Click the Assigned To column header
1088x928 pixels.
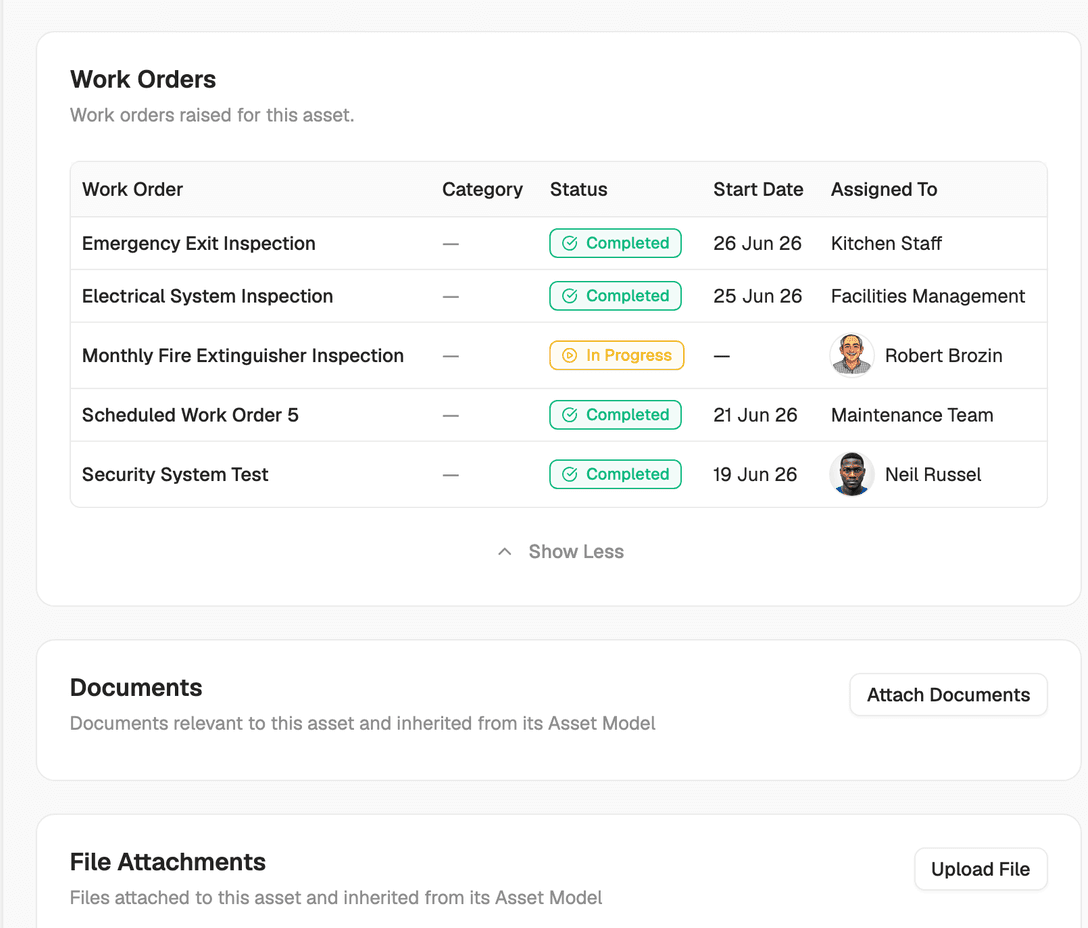pyautogui.click(x=884, y=189)
